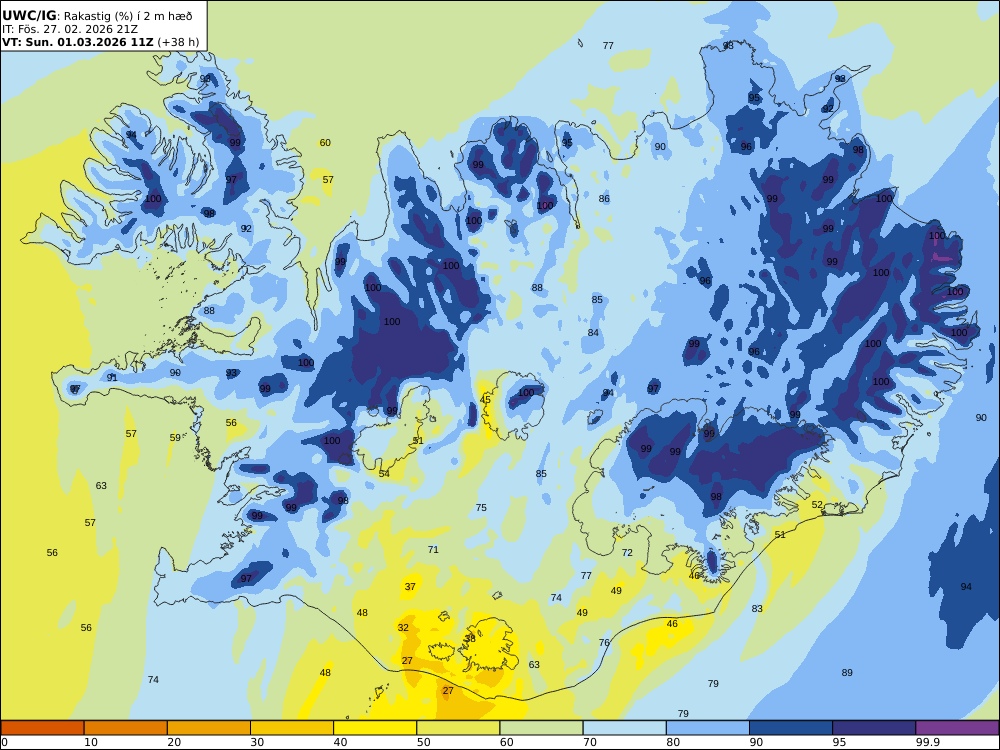Click legend tick label "99.9"

pyautogui.click(x=927, y=742)
